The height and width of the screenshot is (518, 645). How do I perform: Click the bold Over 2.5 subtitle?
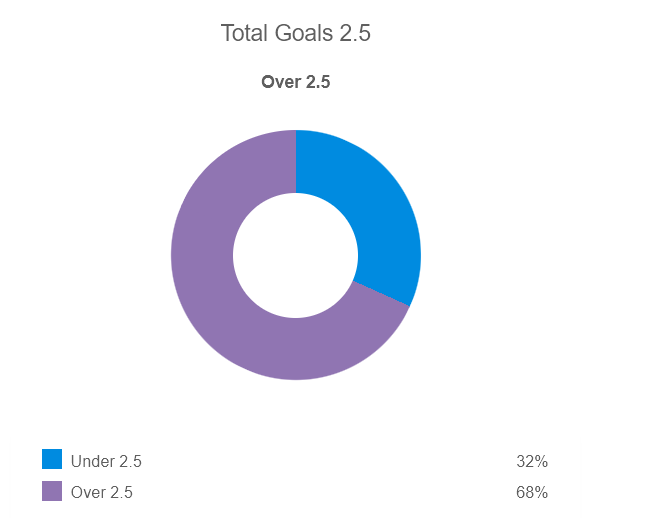pyautogui.click(x=296, y=82)
